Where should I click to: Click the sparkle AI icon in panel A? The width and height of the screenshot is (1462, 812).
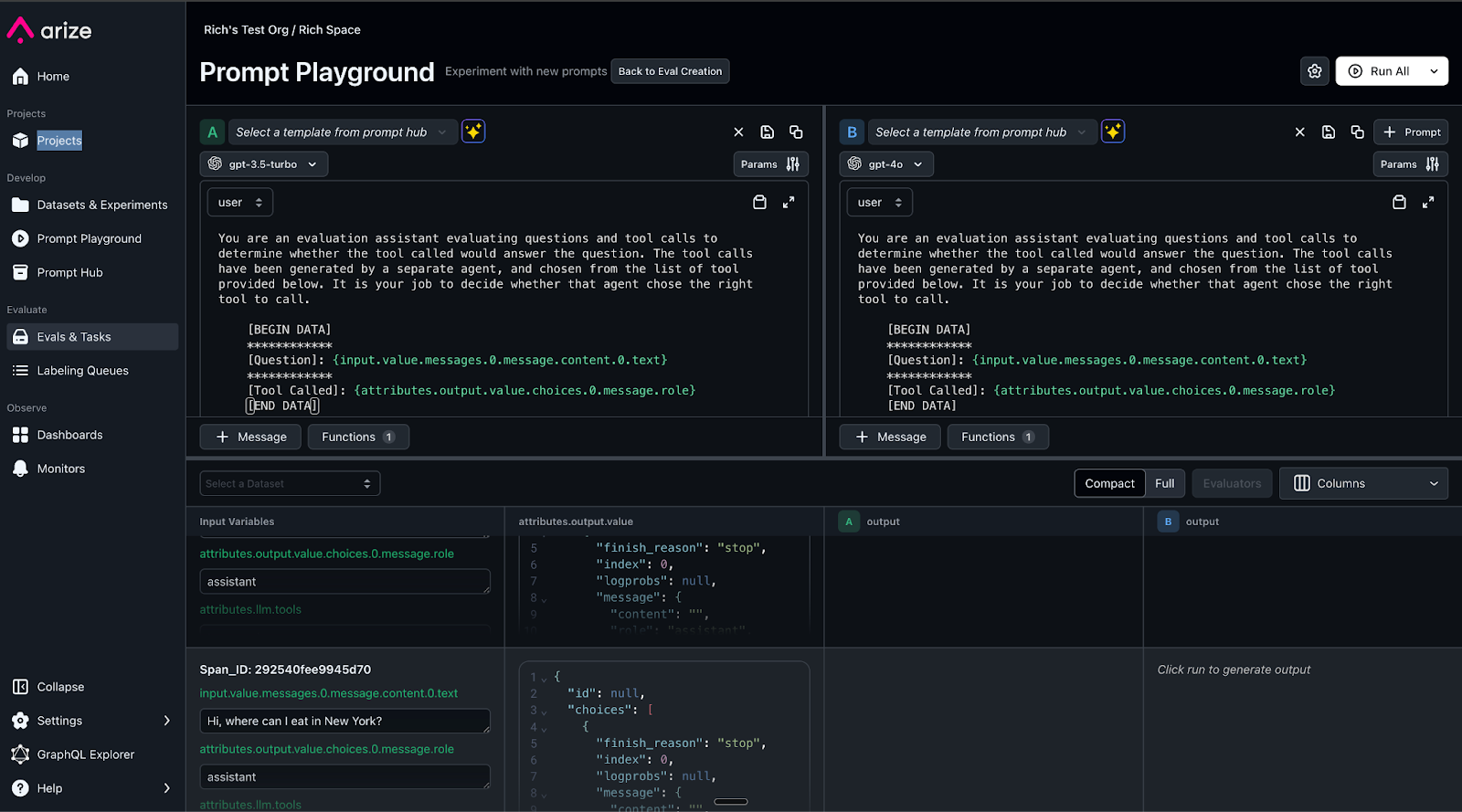(473, 132)
